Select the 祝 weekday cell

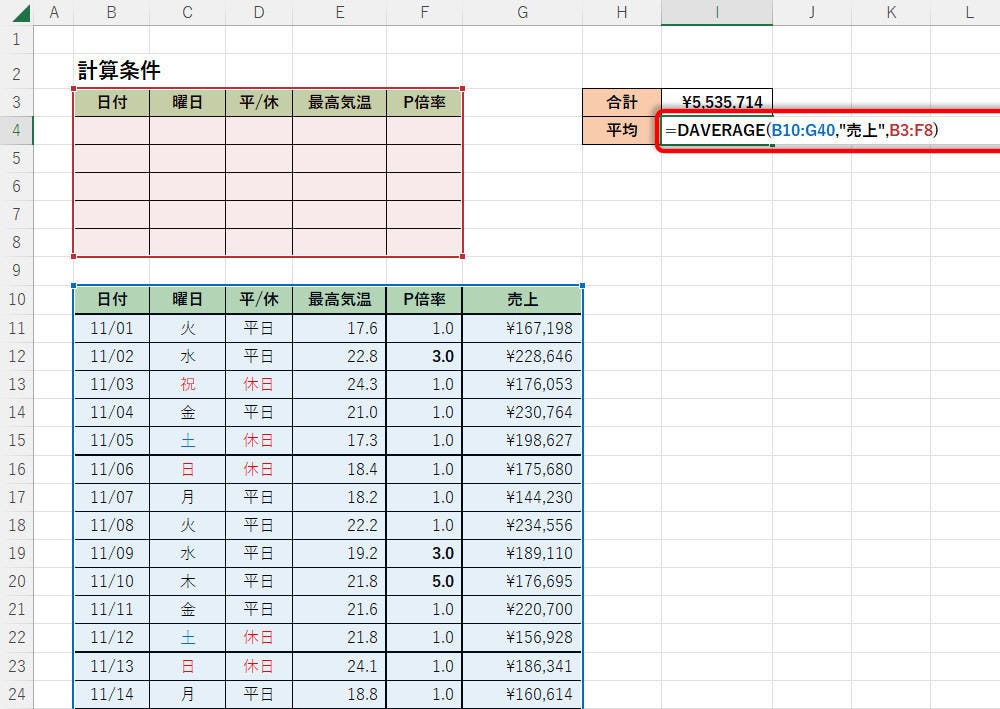pyautogui.click(x=187, y=384)
